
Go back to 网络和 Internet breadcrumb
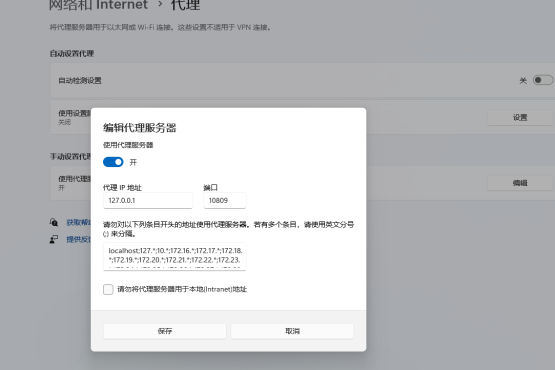pyautogui.click(x=98, y=5)
